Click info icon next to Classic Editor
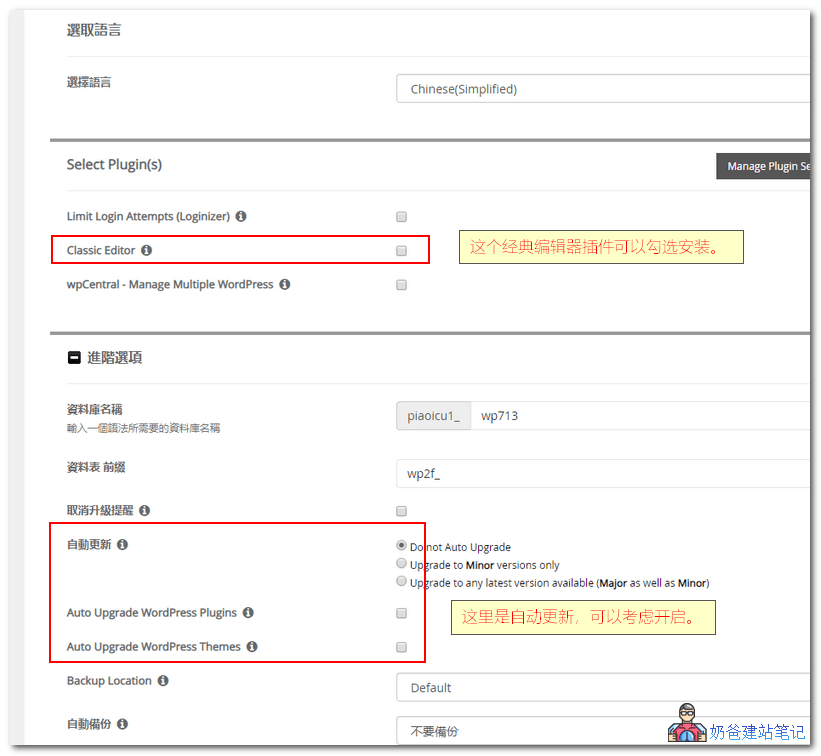The height and width of the screenshot is (756, 821). coord(146,250)
